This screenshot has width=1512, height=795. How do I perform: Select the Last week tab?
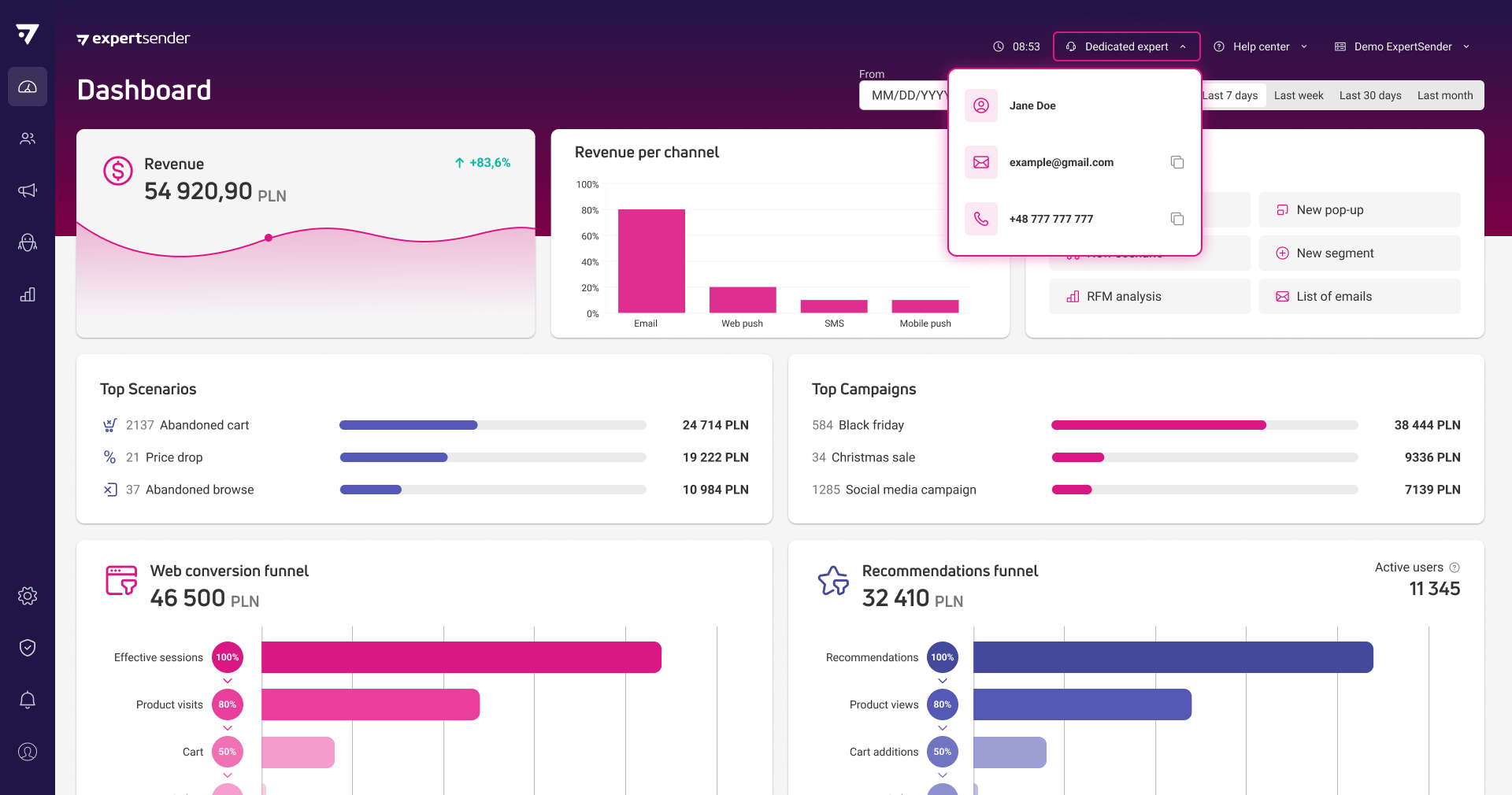pyautogui.click(x=1299, y=95)
